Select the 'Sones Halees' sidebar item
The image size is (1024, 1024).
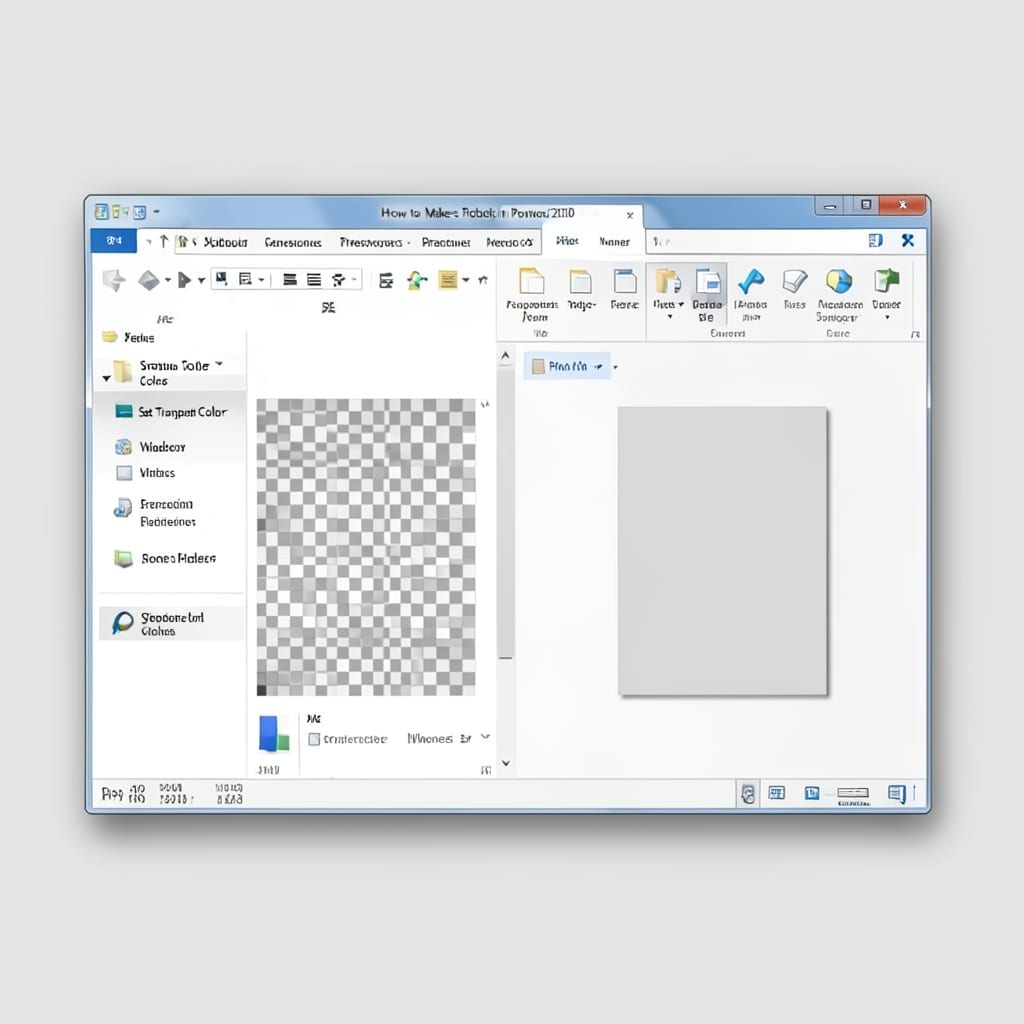click(x=165, y=558)
